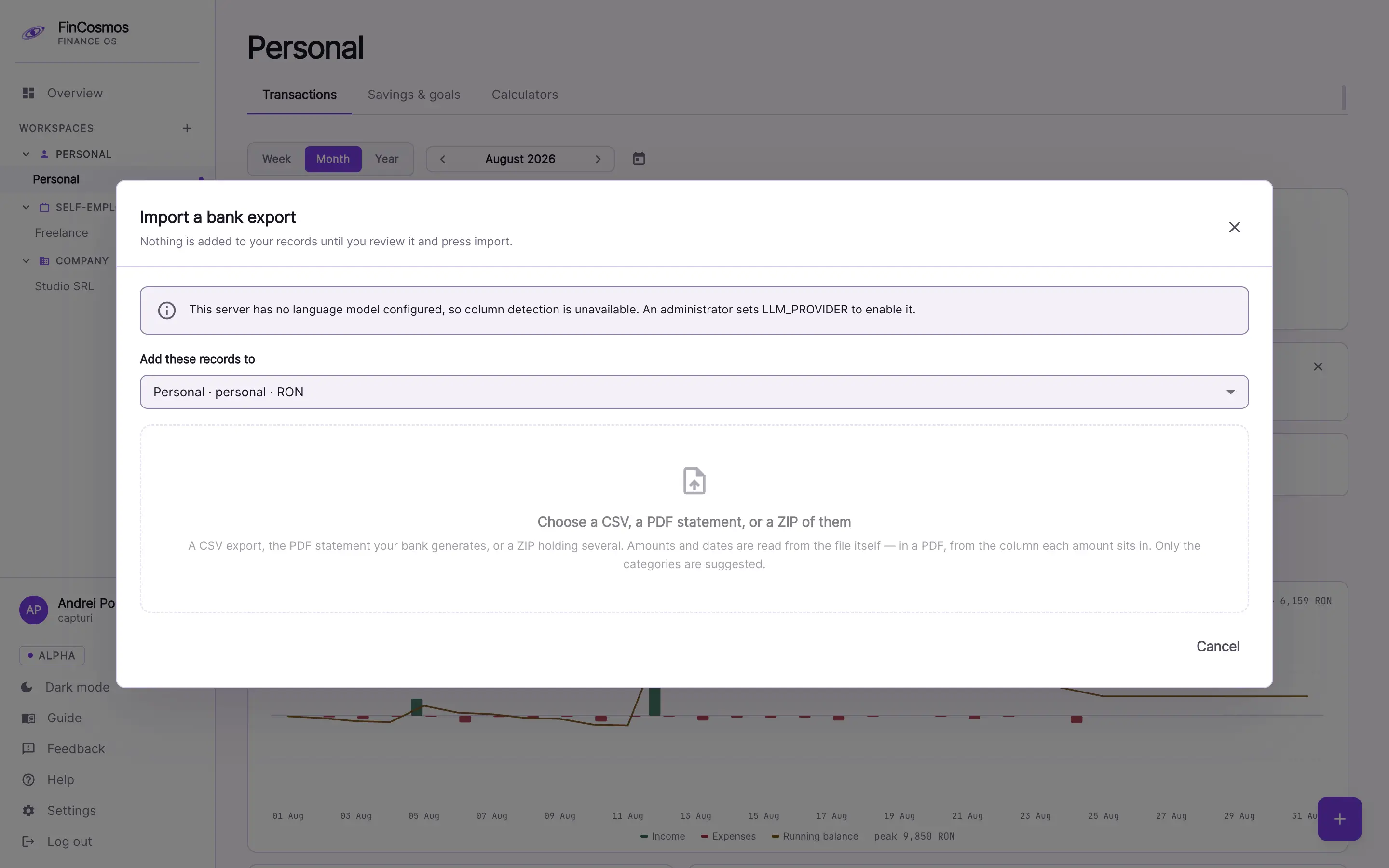Viewport: 1389px width, 868px height.
Task: Open the Studio SRL workspace
Action: (x=64, y=286)
